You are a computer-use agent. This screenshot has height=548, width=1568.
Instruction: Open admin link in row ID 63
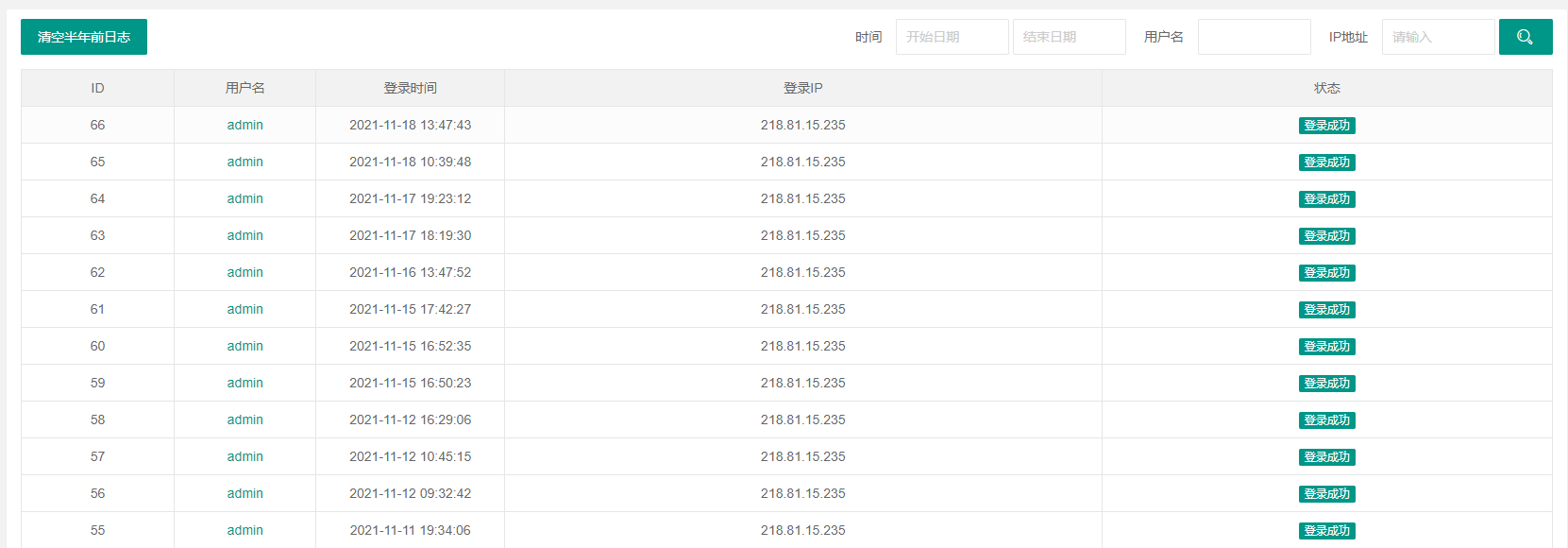245,235
